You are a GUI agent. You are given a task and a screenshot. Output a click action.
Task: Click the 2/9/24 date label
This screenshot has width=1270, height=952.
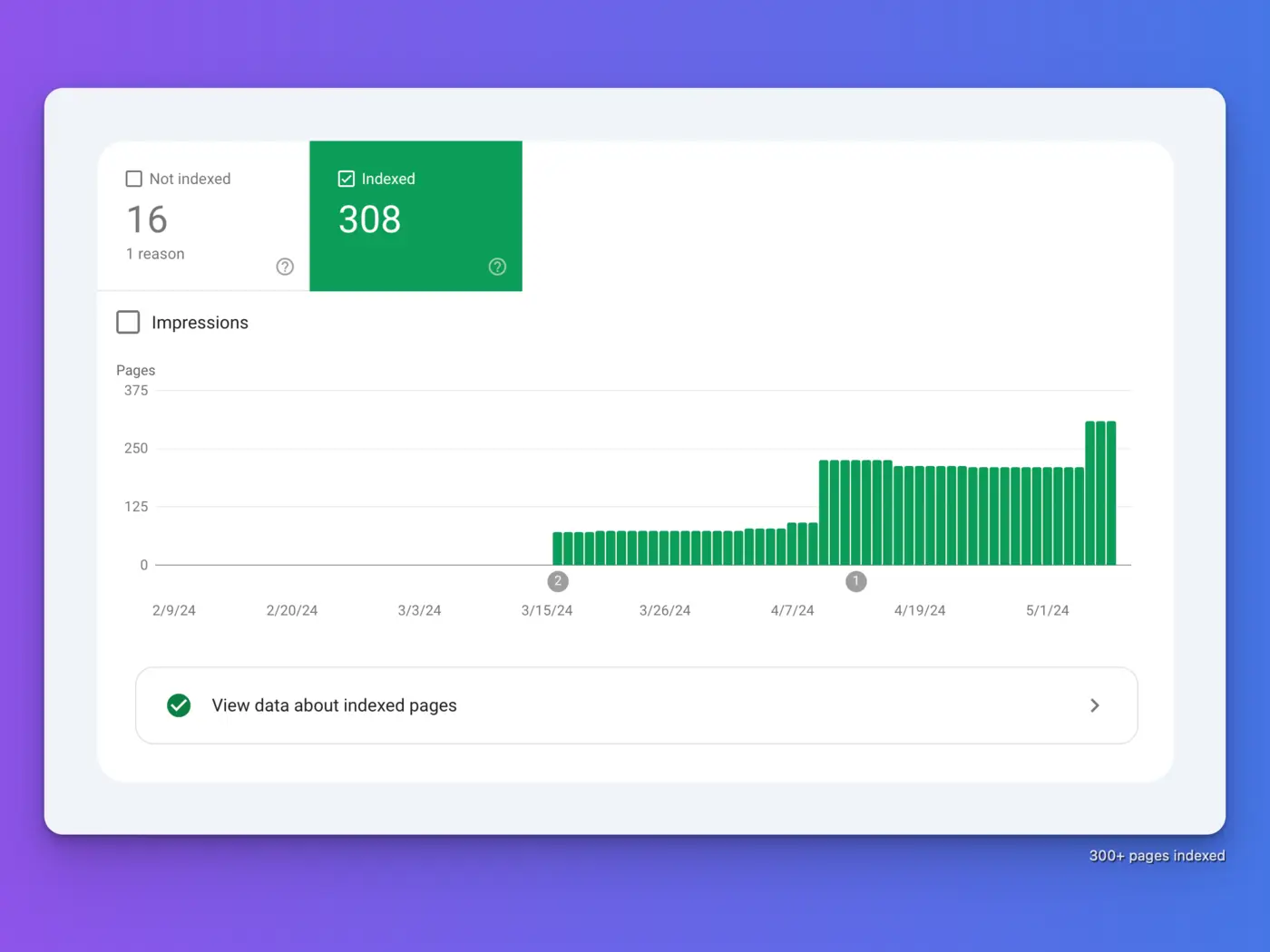pos(174,610)
